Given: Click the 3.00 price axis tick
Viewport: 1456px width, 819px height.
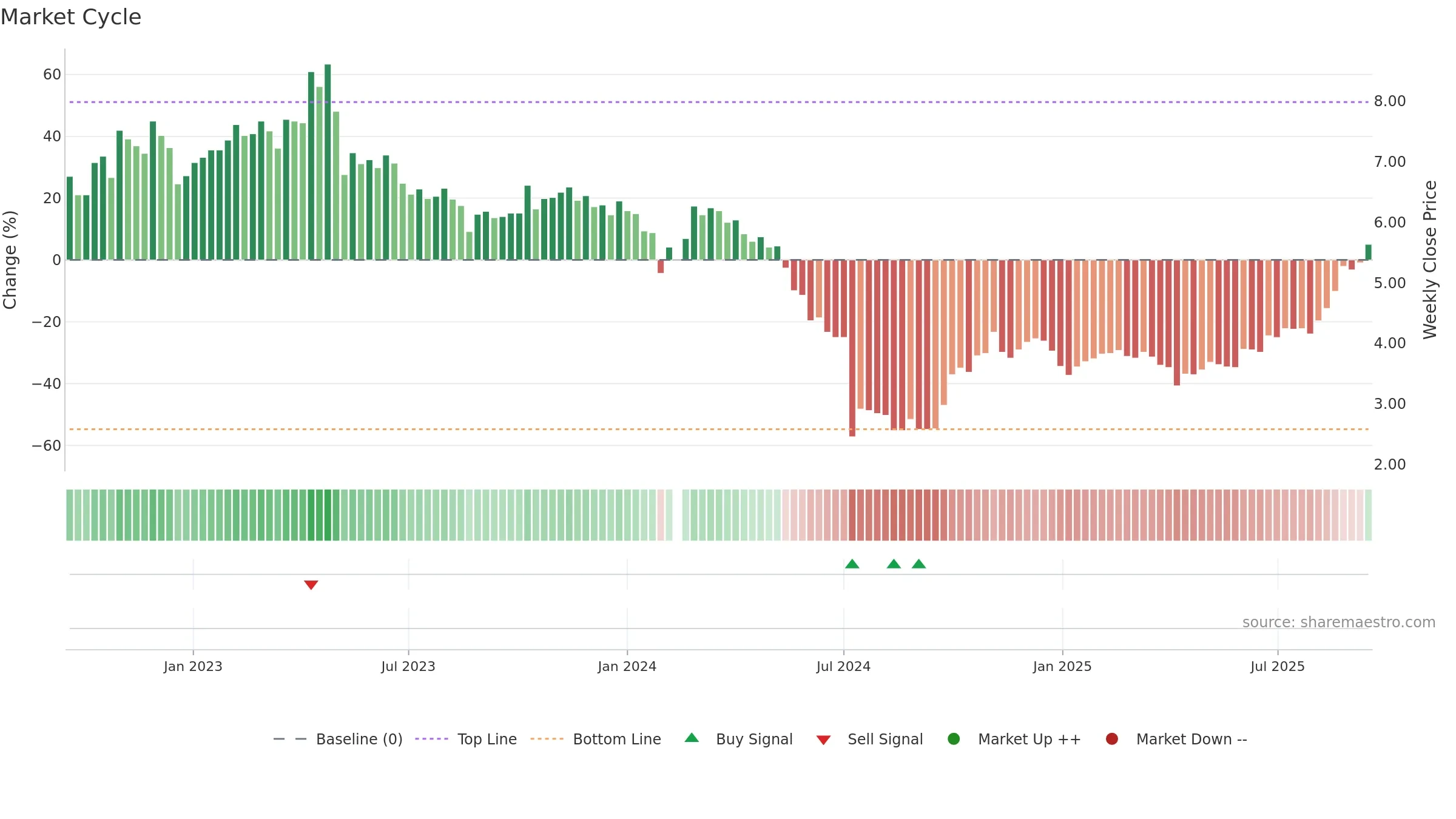Looking at the screenshot, I should [1390, 404].
